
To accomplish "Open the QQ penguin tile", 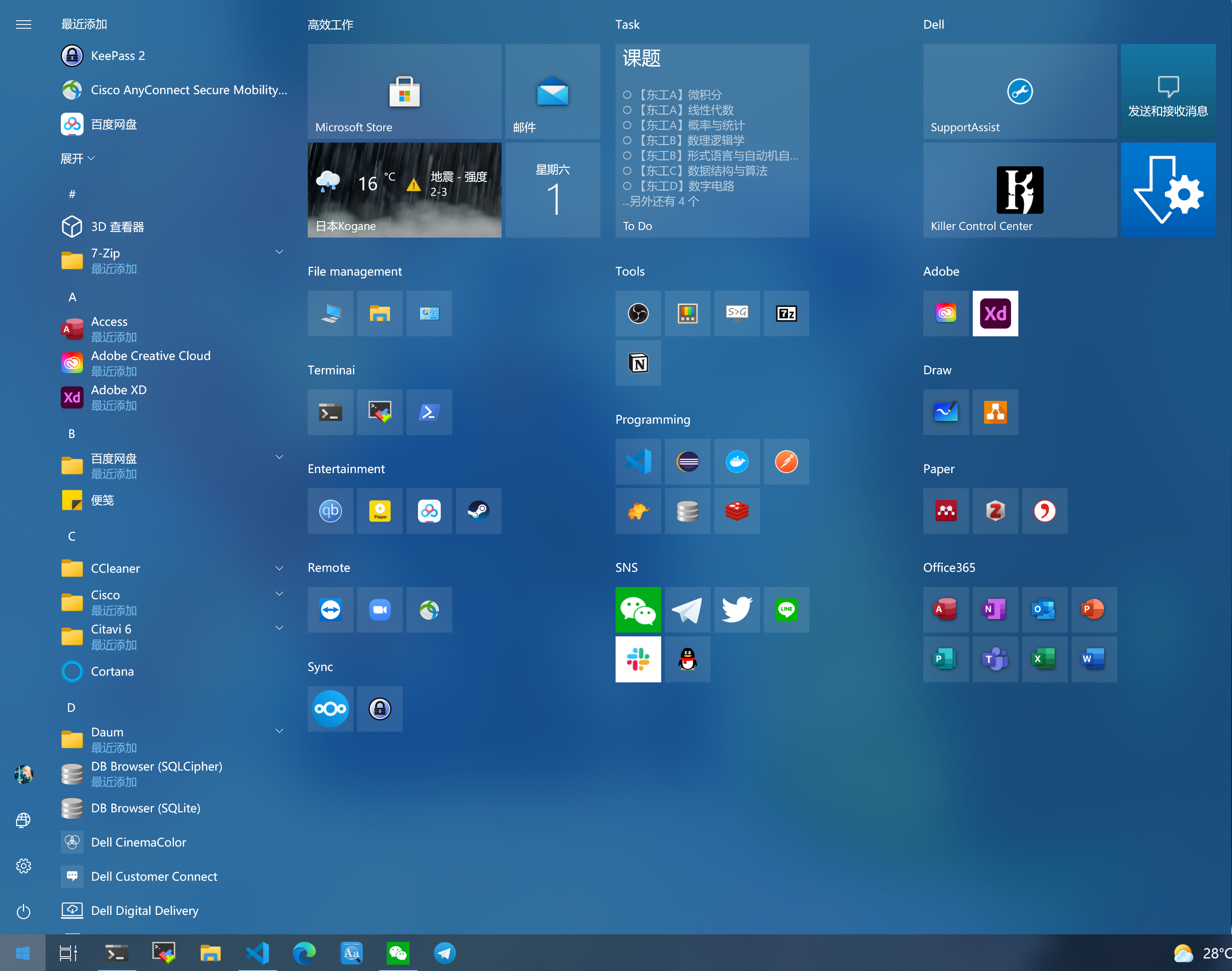I will click(688, 660).
